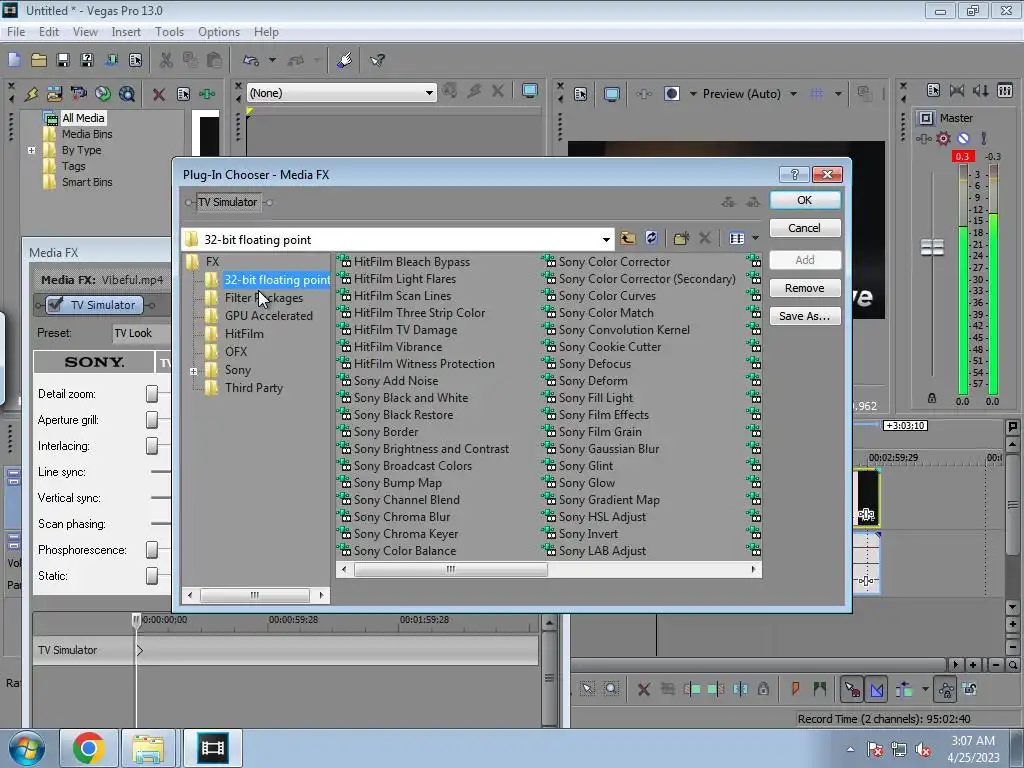The height and width of the screenshot is (768, 1024).
Task: Click the red X remove icon in Project Media
Action: (158, 94)
